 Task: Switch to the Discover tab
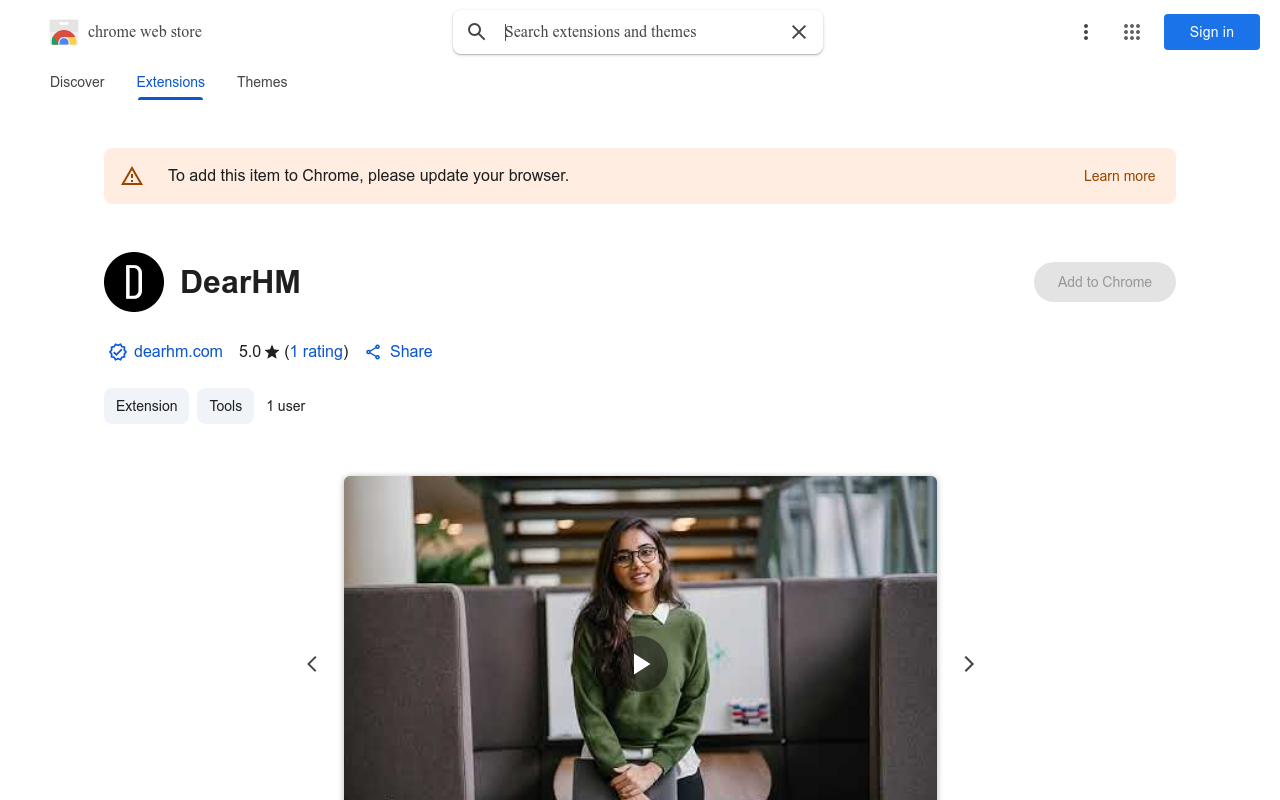(77, 82)
